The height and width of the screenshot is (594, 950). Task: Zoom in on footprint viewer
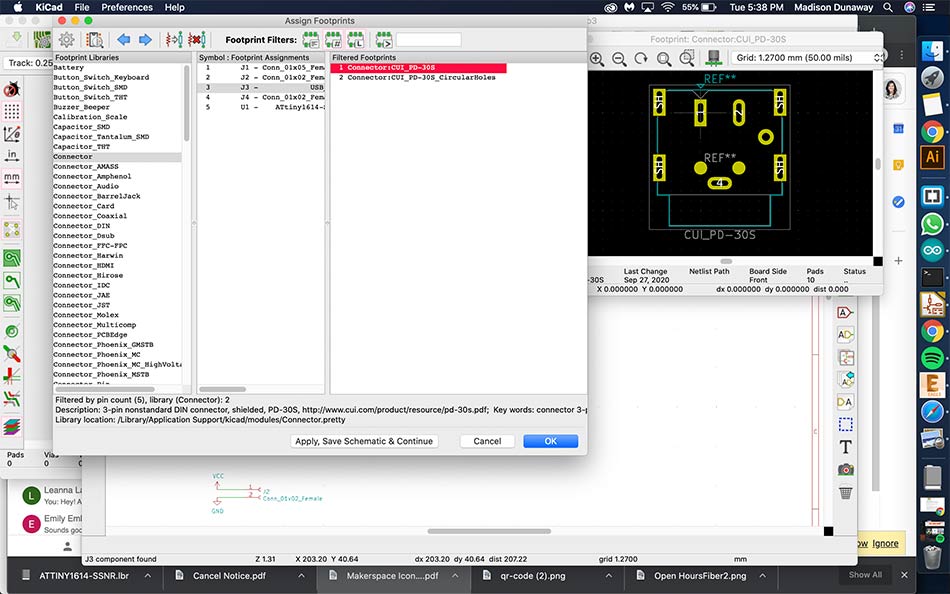(x=597, y=59)
